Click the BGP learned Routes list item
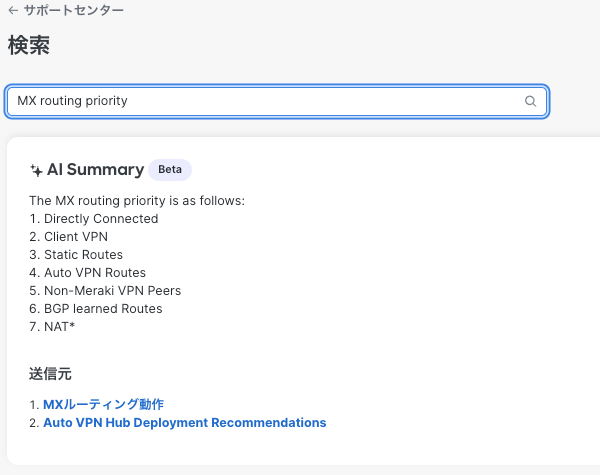Screen dimensions: 600x475 102,309
